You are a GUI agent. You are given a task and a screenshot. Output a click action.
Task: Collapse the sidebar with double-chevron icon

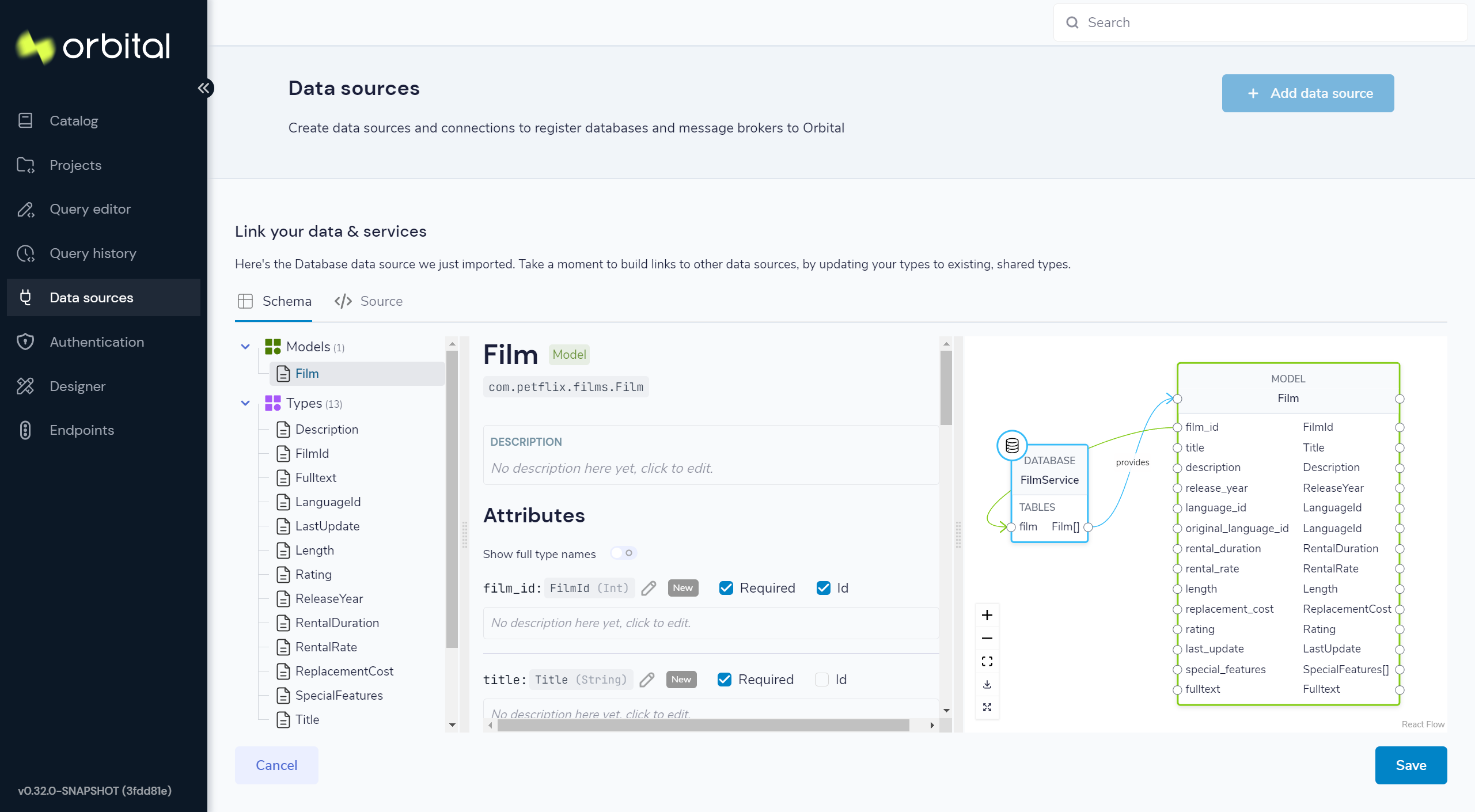204,88
